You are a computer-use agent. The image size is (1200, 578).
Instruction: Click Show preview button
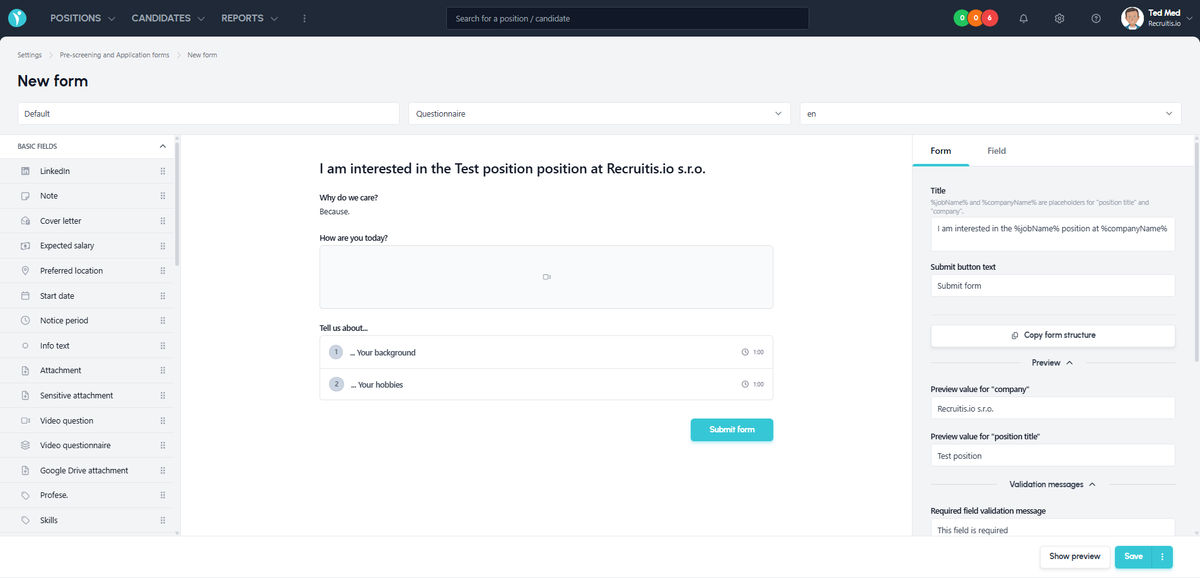click(x=1075, y=556)
